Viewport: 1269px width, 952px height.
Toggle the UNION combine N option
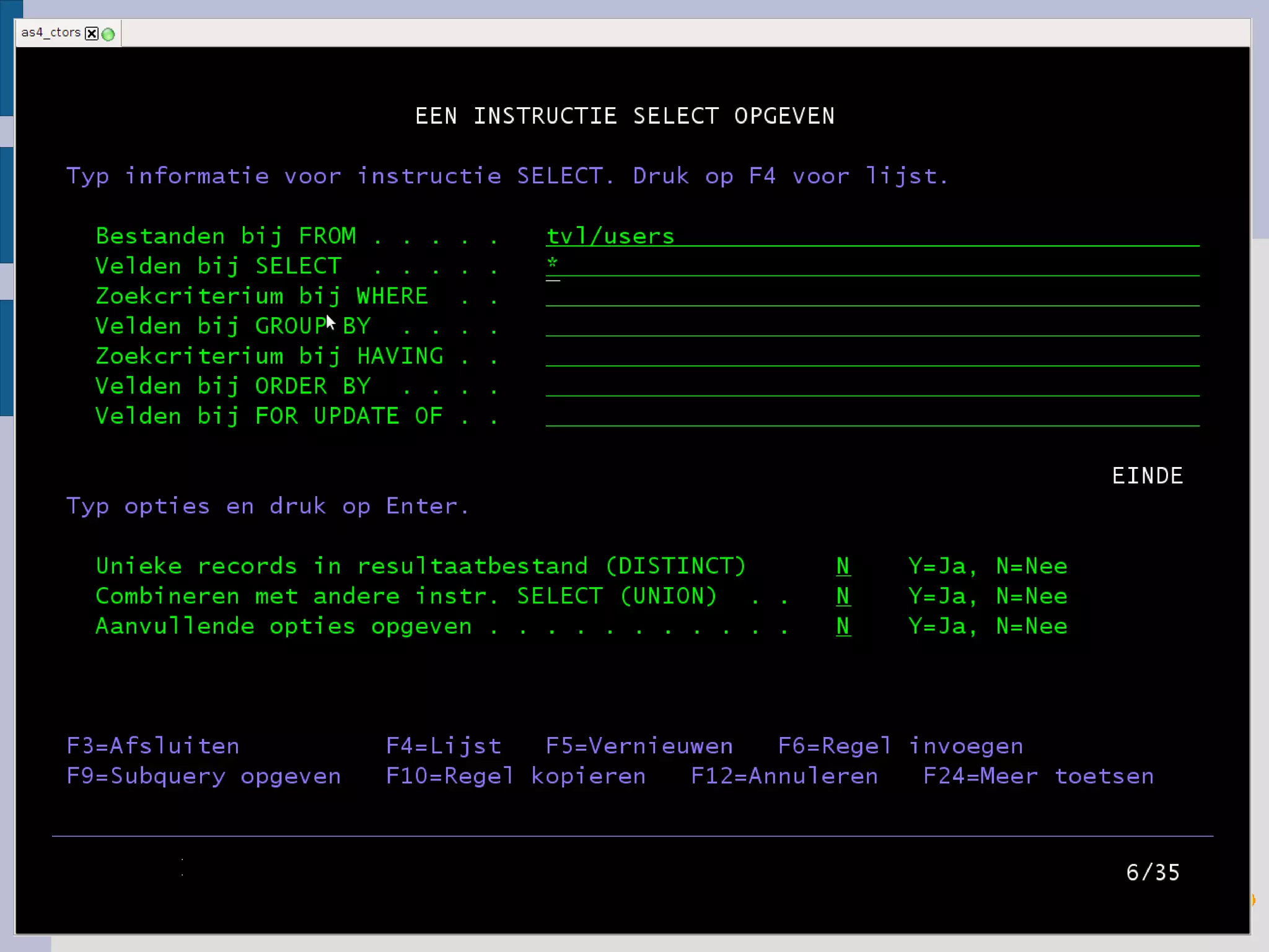[x=843, y=596]
